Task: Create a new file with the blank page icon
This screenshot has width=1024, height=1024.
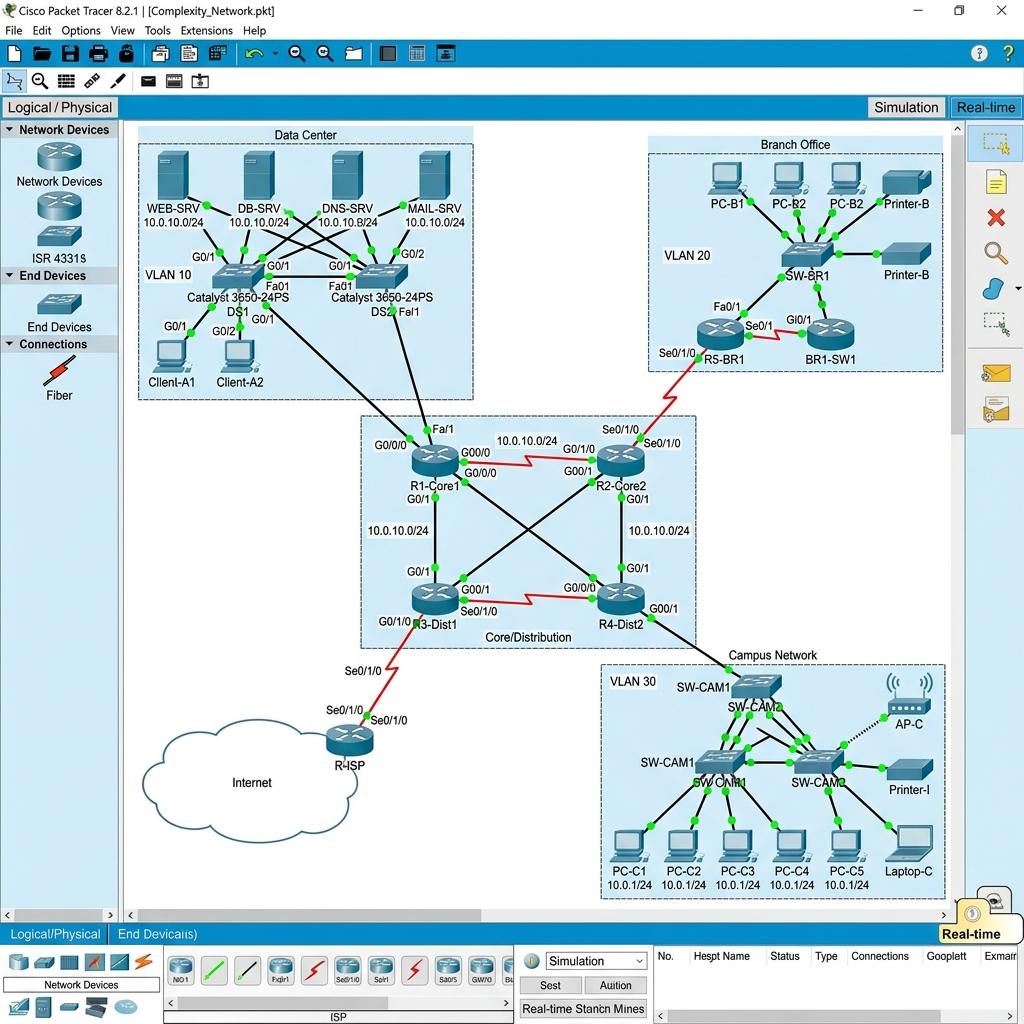Action: pos(14,54)
